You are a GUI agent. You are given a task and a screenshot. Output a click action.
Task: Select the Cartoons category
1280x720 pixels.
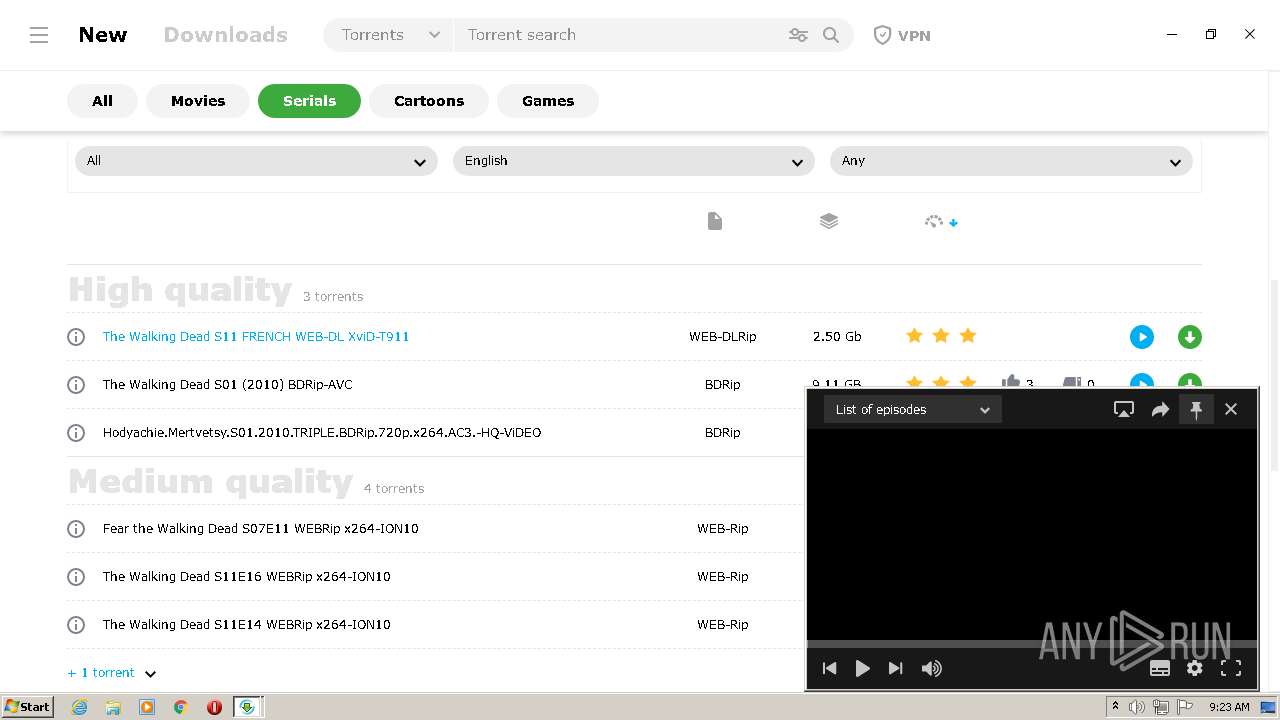[x=429, y=101]
